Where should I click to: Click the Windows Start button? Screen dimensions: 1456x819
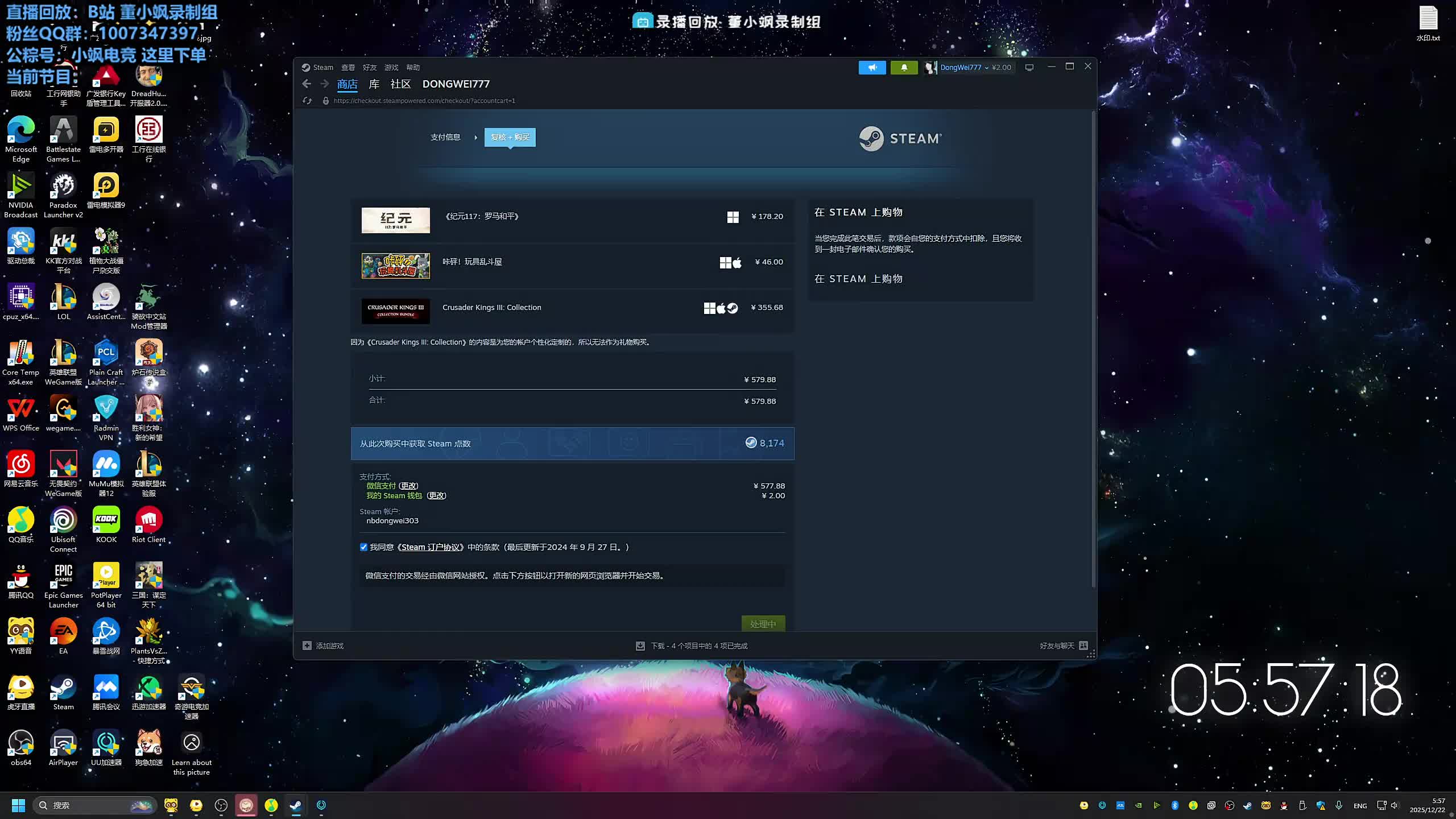pyautogui.click(x=18, y=805)
